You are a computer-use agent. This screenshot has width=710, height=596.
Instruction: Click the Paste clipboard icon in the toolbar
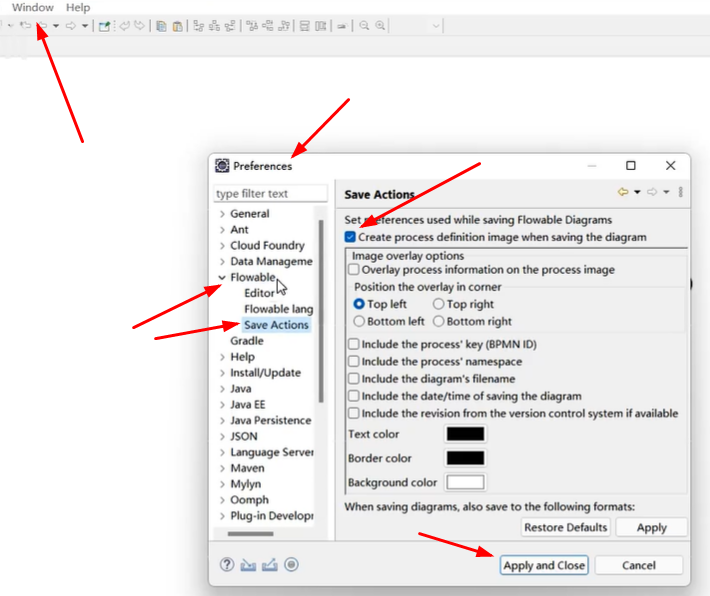click(x=178, y=26)
